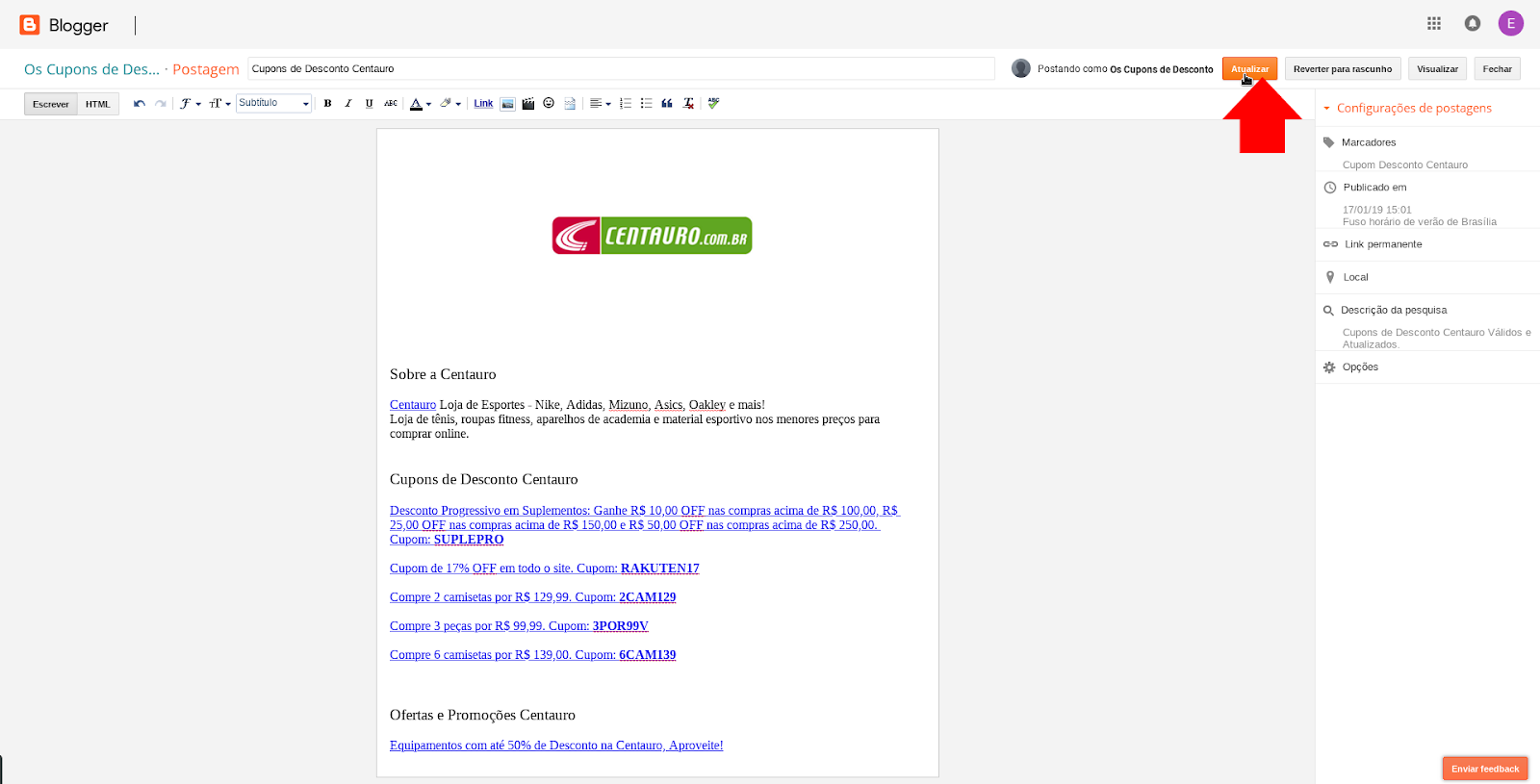
Task: Open the Os Cupons de Des... blog link
Action: [x=92, y=69]
